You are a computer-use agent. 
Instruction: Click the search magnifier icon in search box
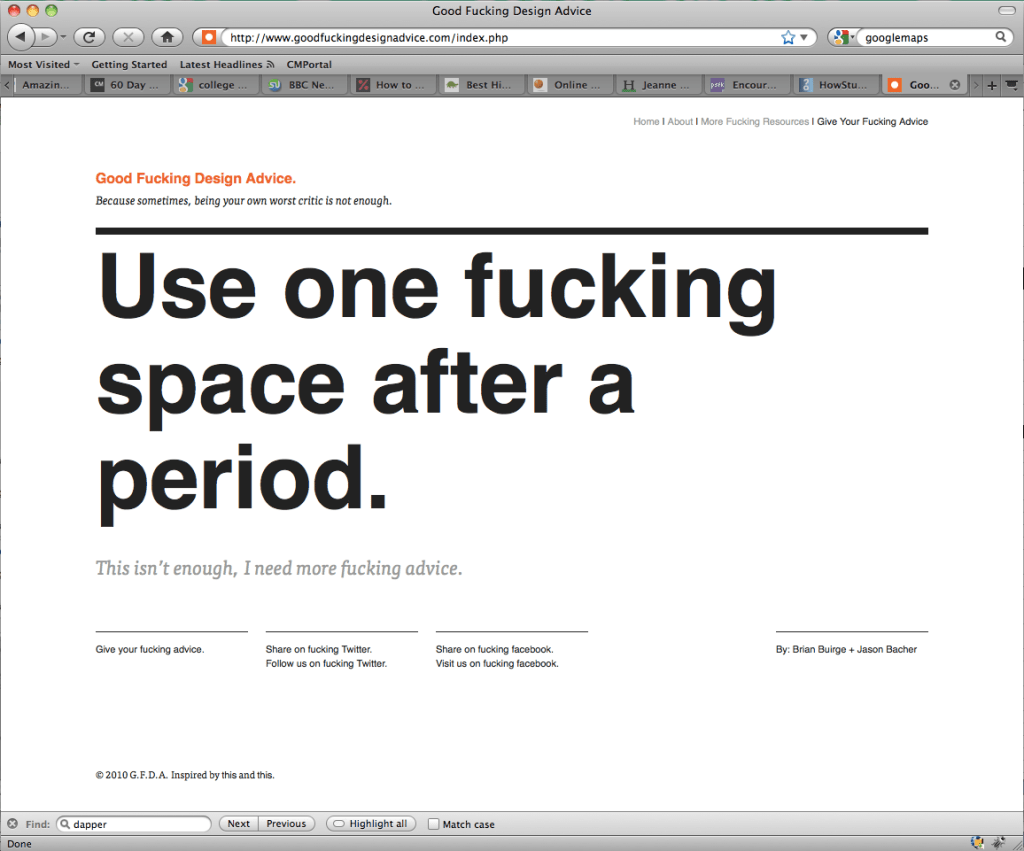coord(999,37)
